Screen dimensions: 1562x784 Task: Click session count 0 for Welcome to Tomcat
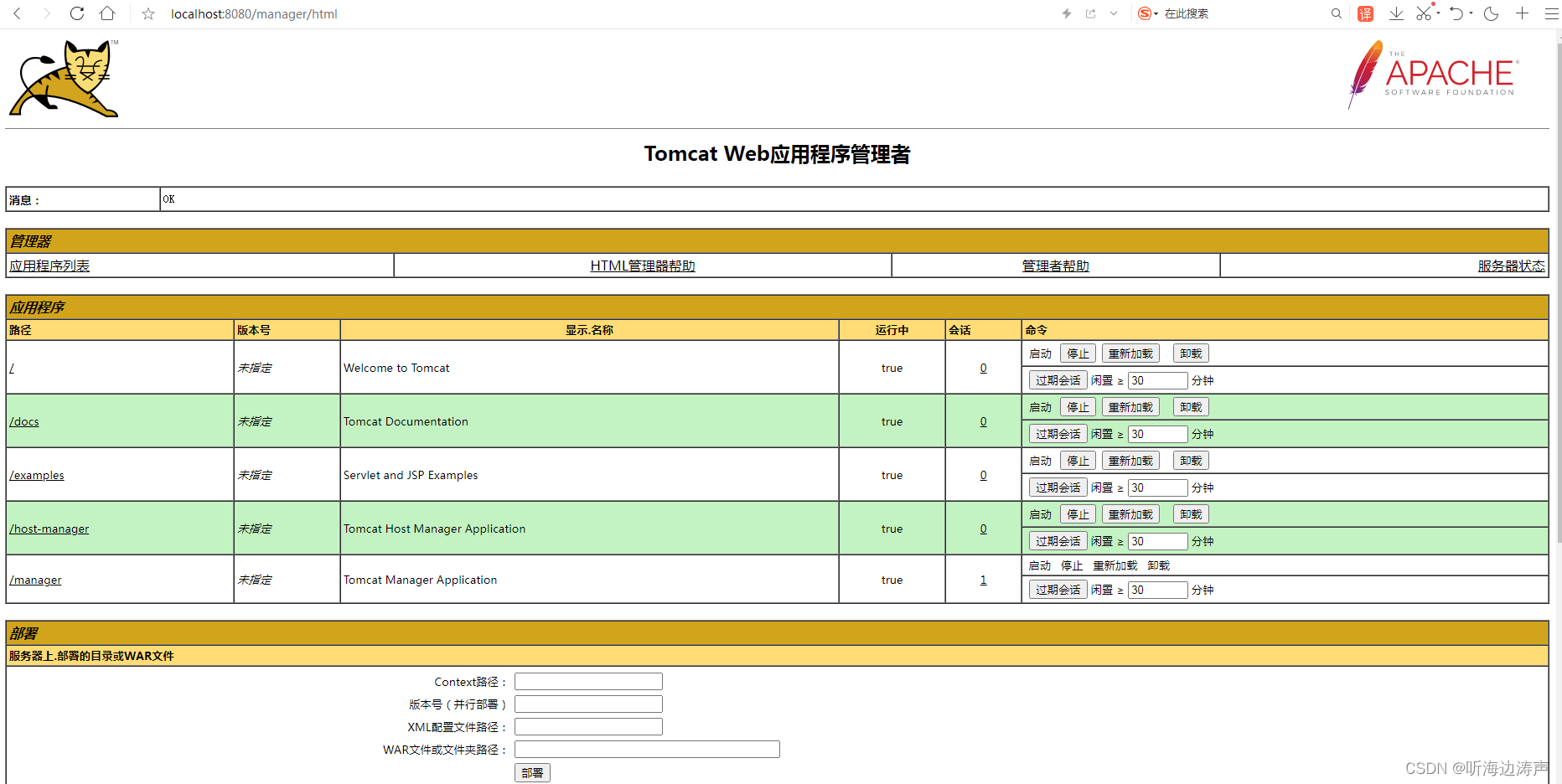click(983, 368)
